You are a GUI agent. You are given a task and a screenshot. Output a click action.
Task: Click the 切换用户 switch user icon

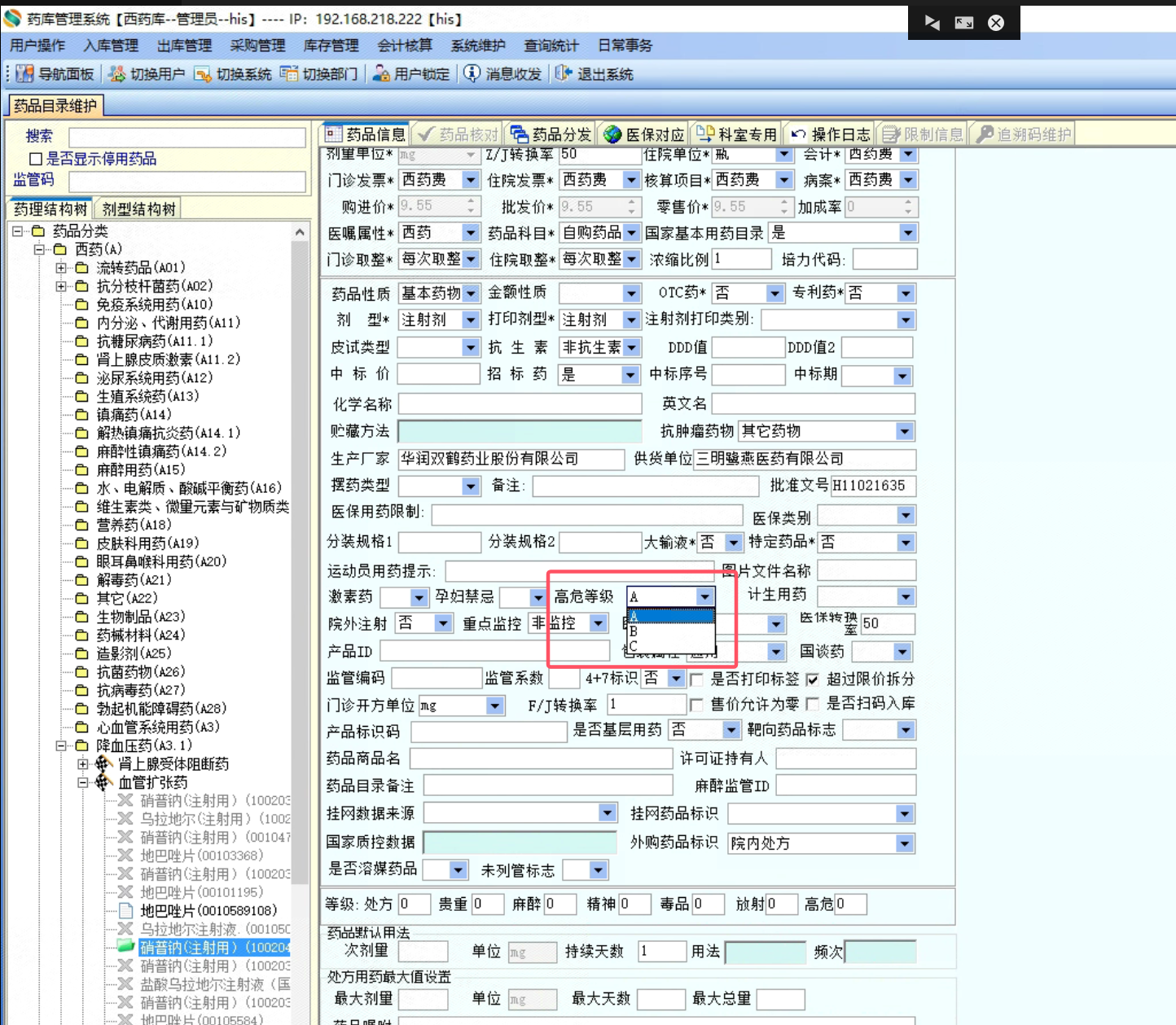(117, 74)
